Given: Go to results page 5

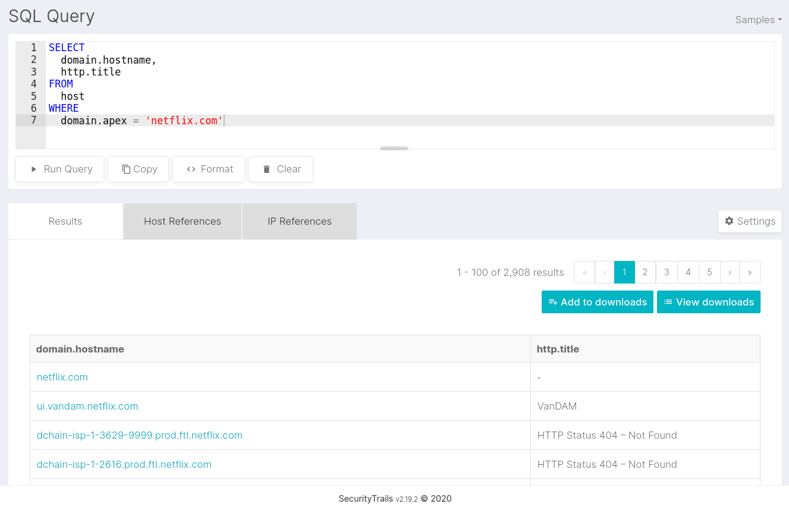Looking at the screenshot, I should click(x=709, y=272).
